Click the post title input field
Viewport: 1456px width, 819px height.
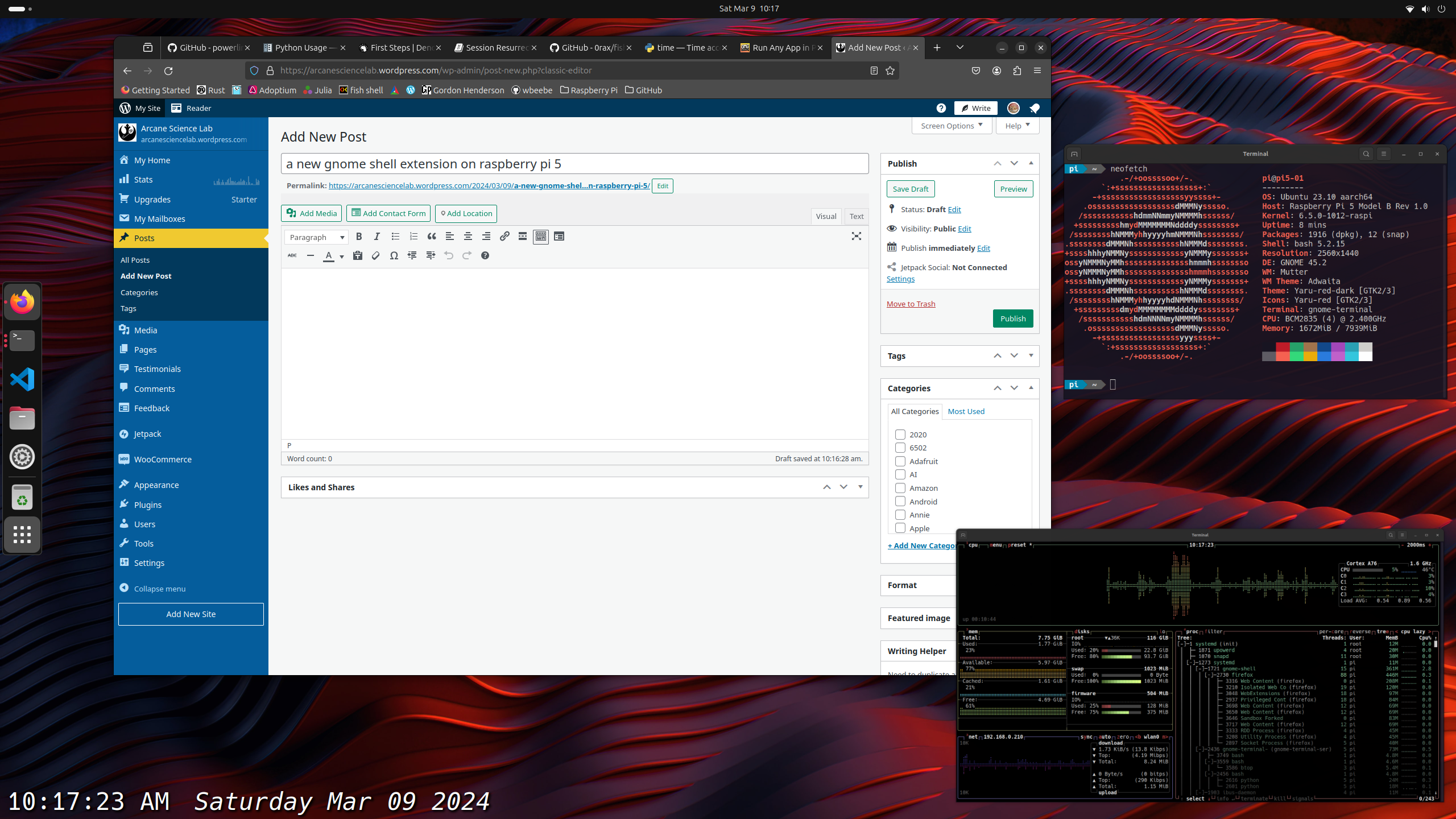(574, 164)
